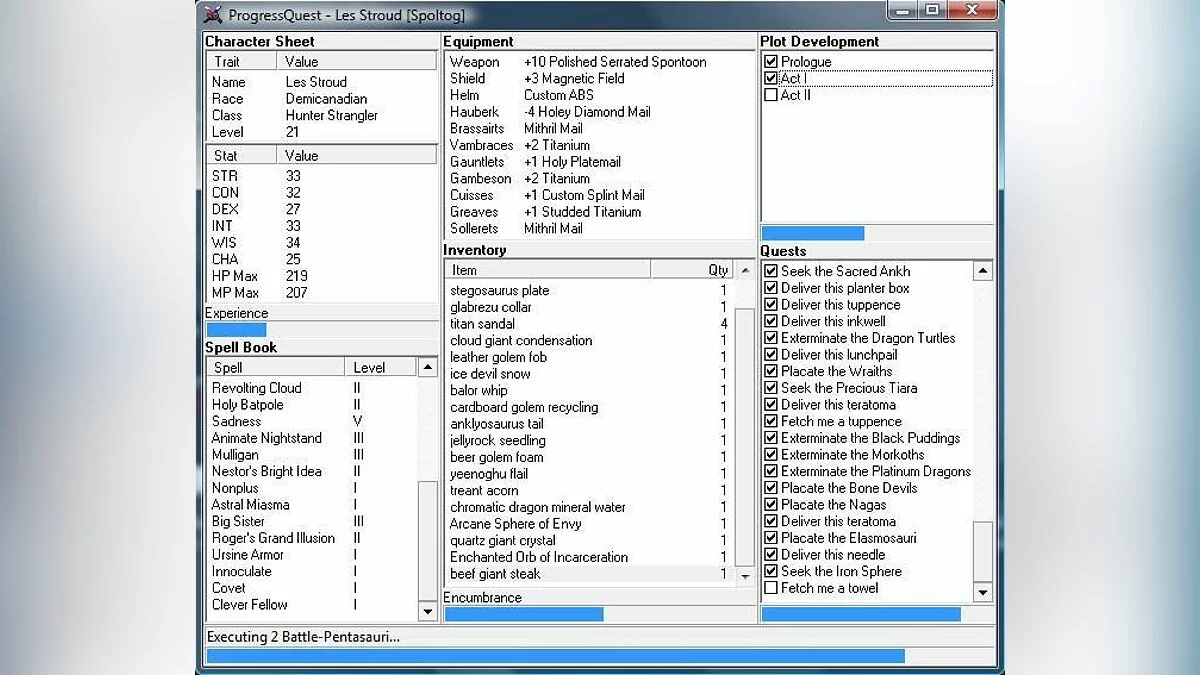This screenshot has width=1200, height=675.
Task: Close the ProgressQuest window
Action: click(970, 9)
